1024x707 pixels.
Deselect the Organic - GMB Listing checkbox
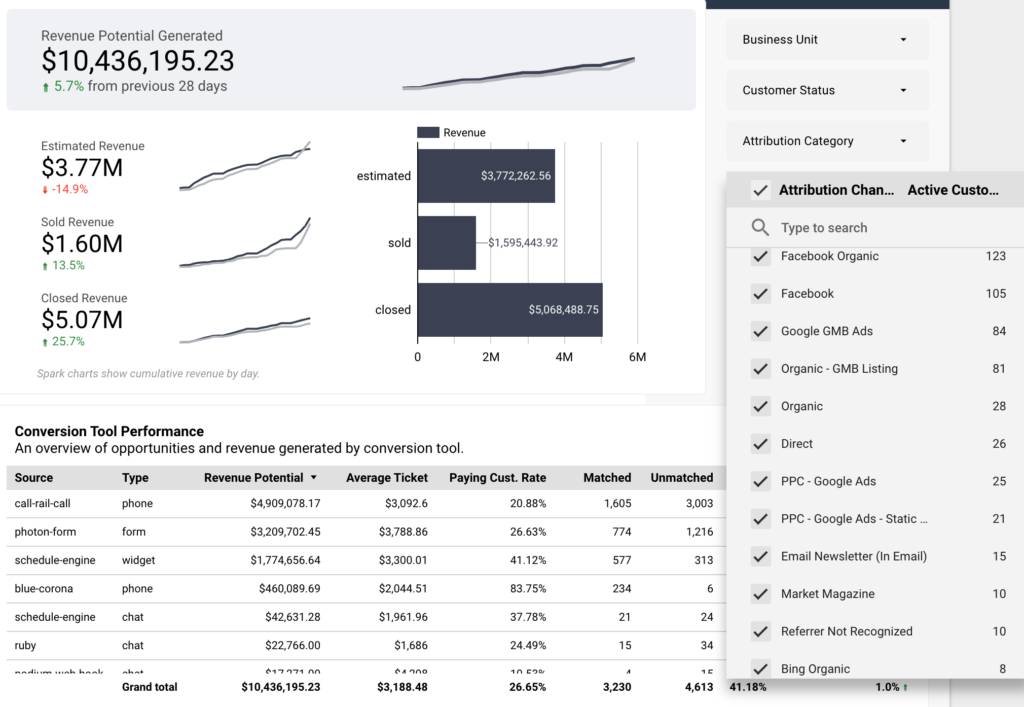click(x=760, y=369)
